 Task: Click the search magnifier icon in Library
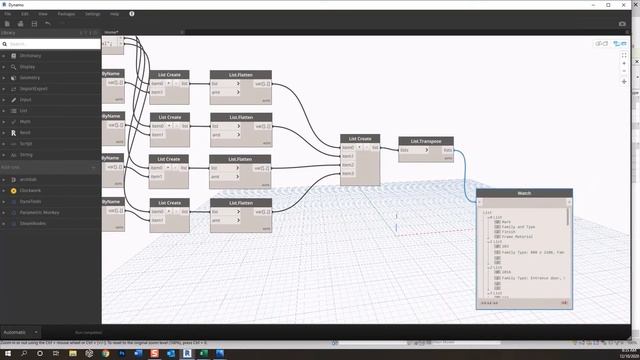(x=4, y=44)
